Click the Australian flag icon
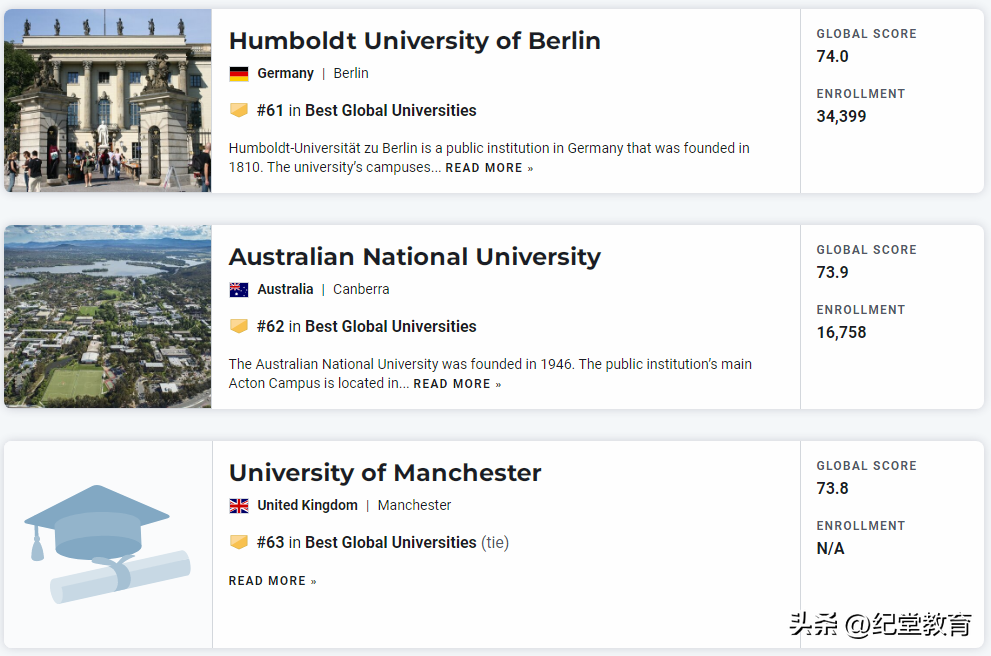991x656 pixels. pos(238,290)
